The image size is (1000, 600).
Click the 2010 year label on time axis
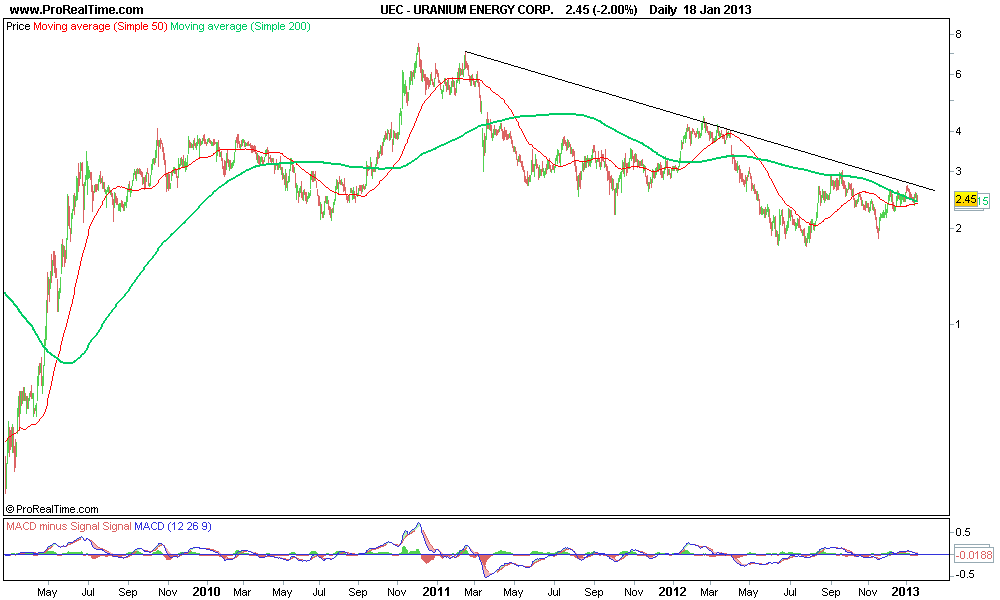click(206, 592)
